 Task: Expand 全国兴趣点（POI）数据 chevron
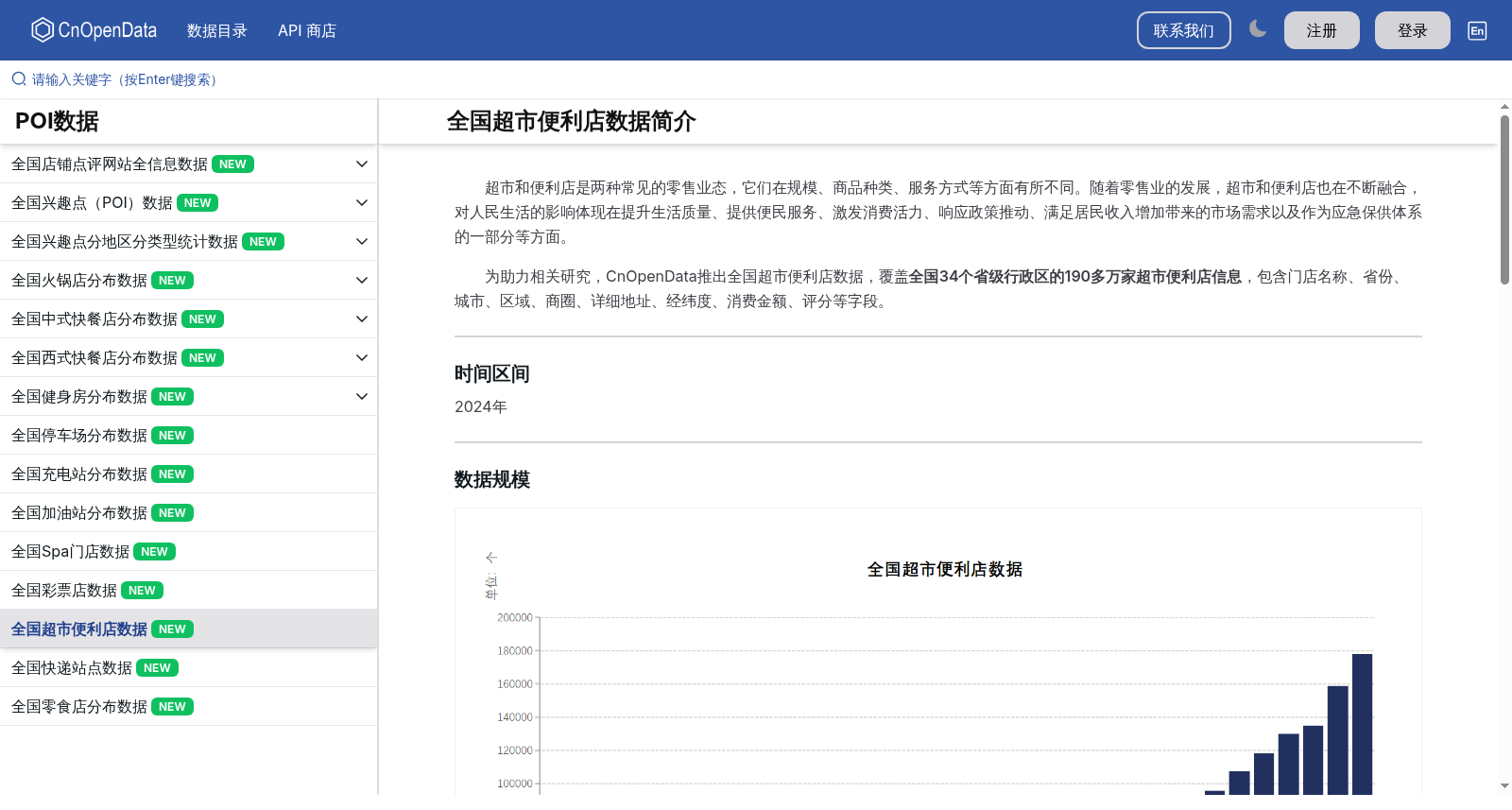pyautogui.click(x=361, y=203)
